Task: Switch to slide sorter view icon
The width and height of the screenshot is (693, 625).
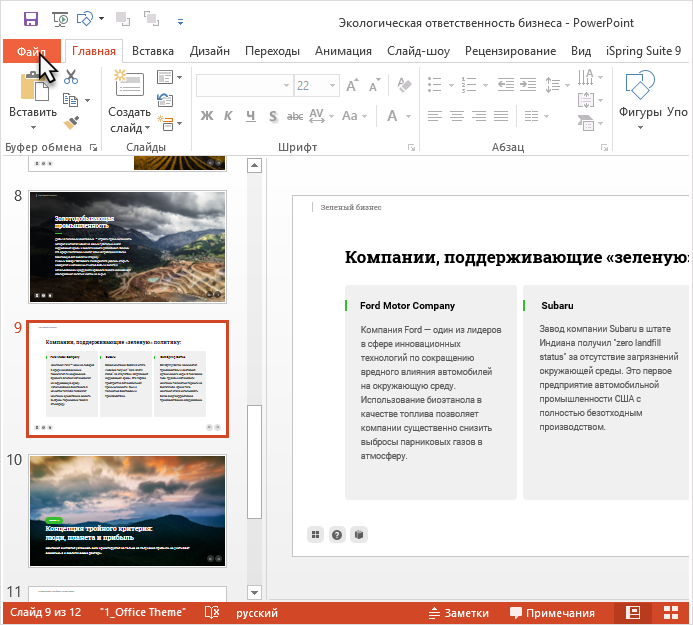Action: click(x=671, y=613)
